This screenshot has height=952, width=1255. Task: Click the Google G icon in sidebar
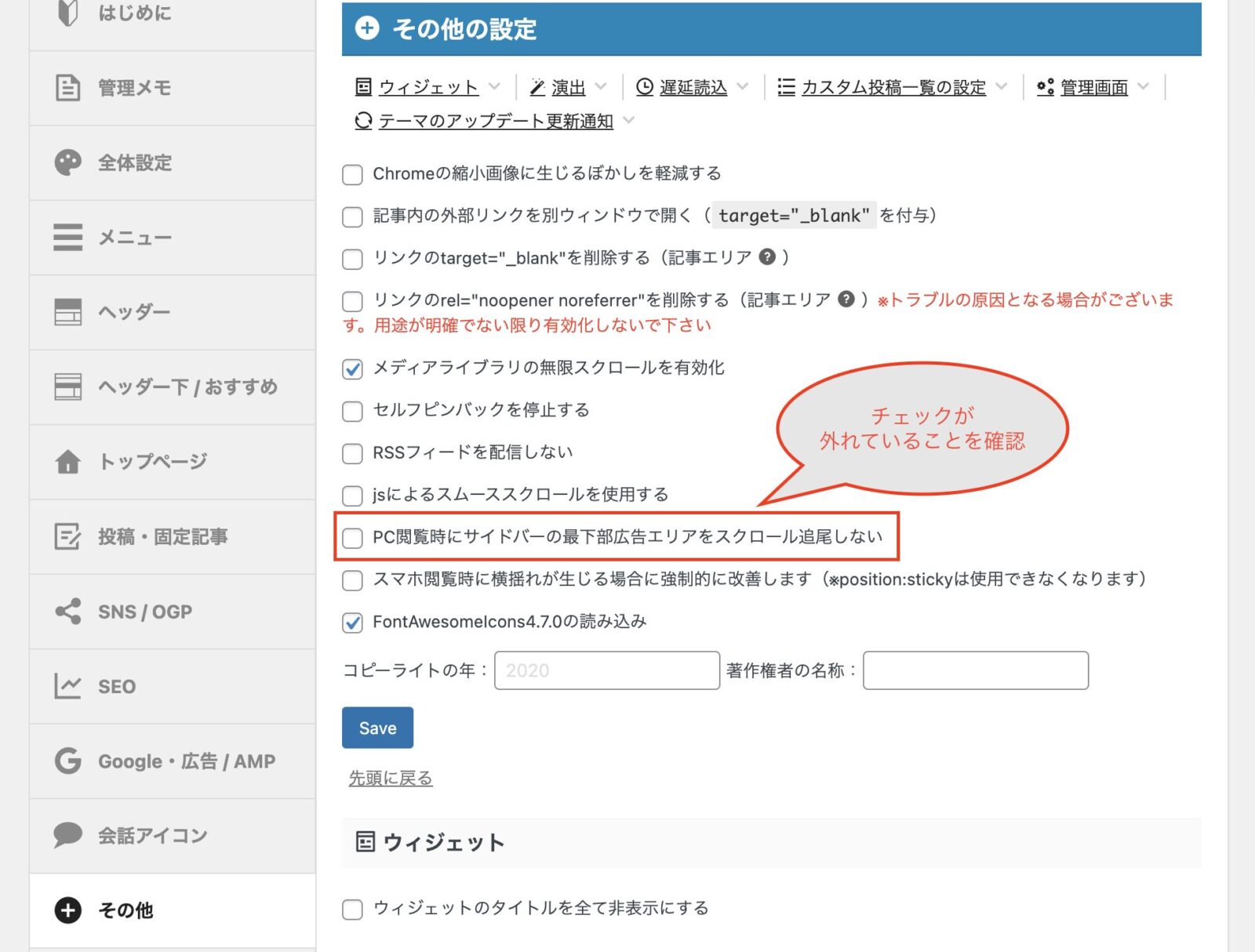(67, 761)
